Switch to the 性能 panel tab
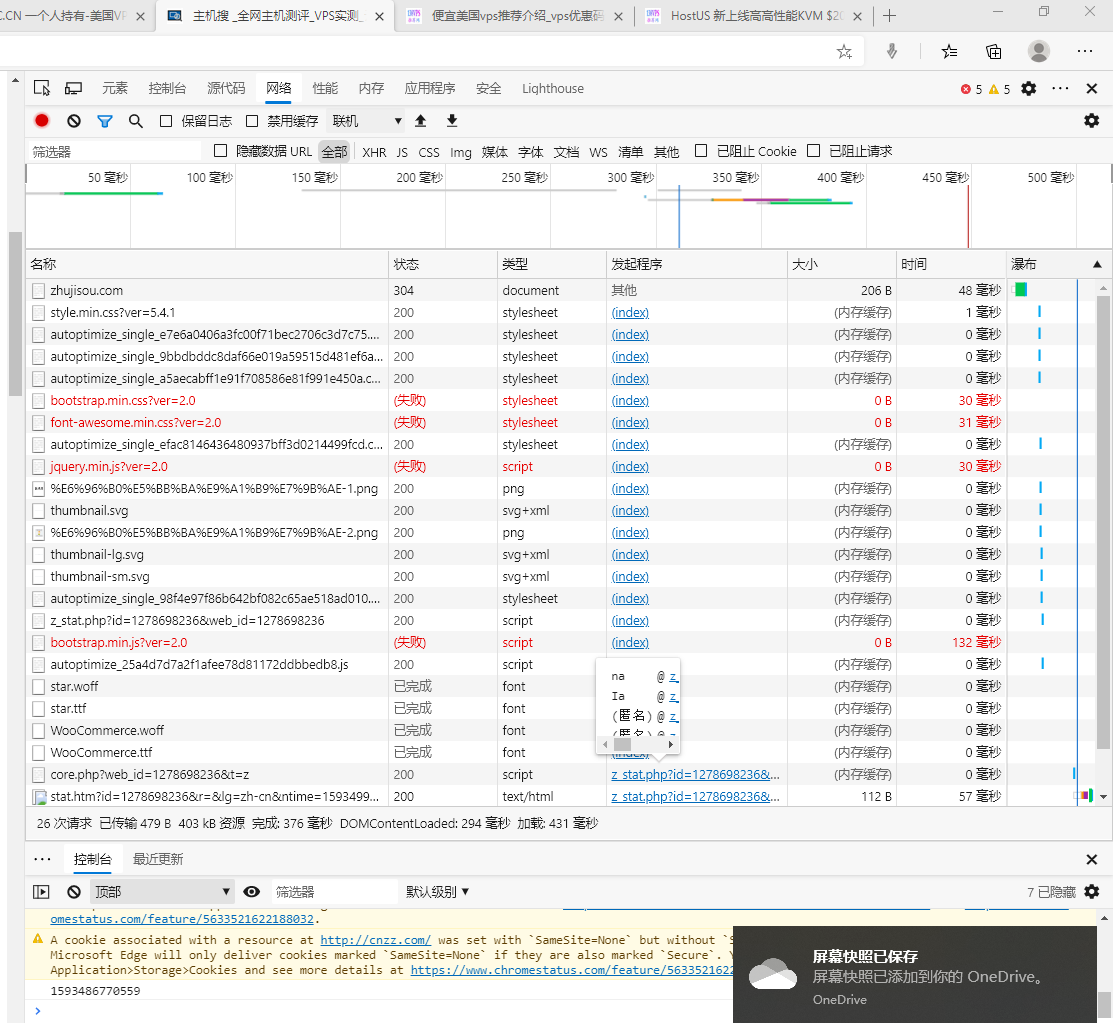Screen dimensions: 1113x1023 [x=325, y=89]
